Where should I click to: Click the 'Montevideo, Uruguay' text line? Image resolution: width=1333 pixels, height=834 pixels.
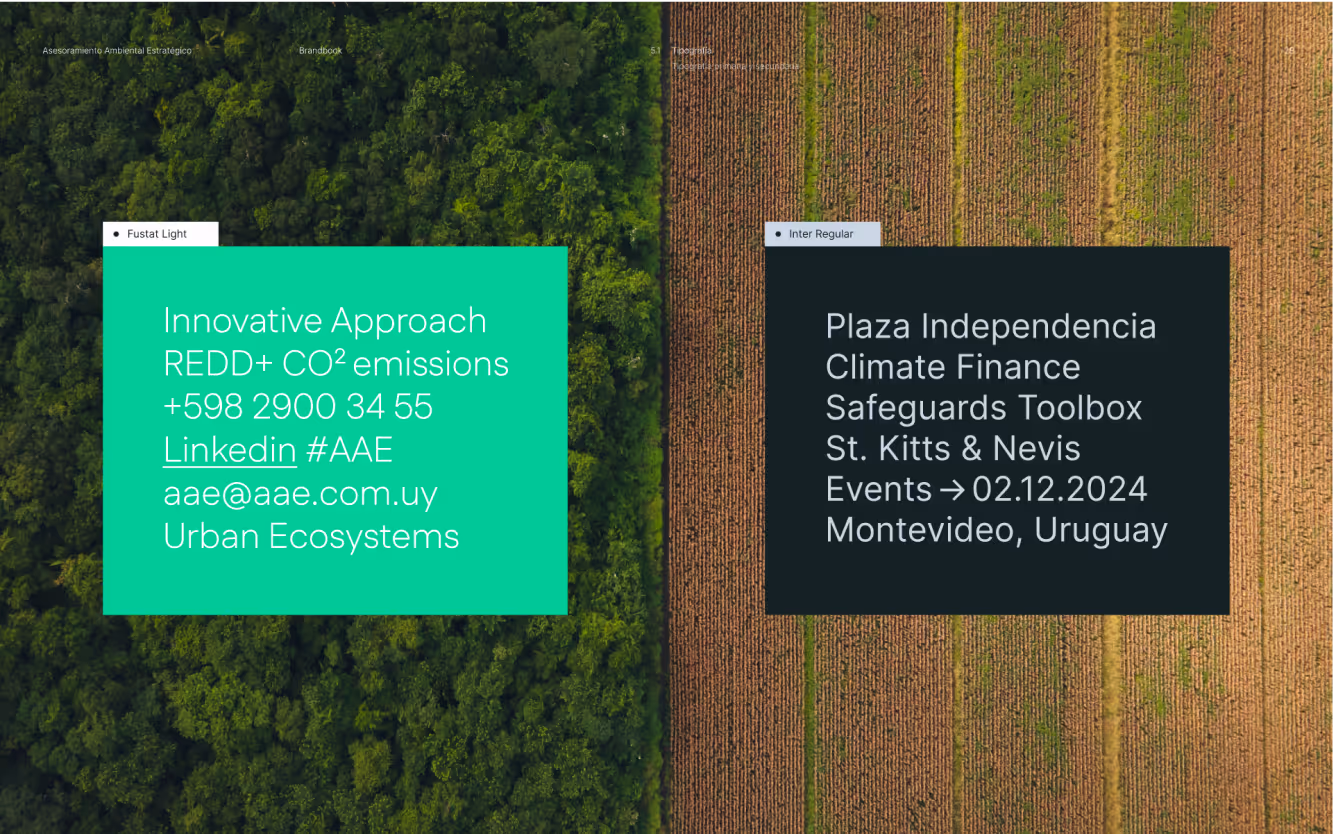coord(997,530)
